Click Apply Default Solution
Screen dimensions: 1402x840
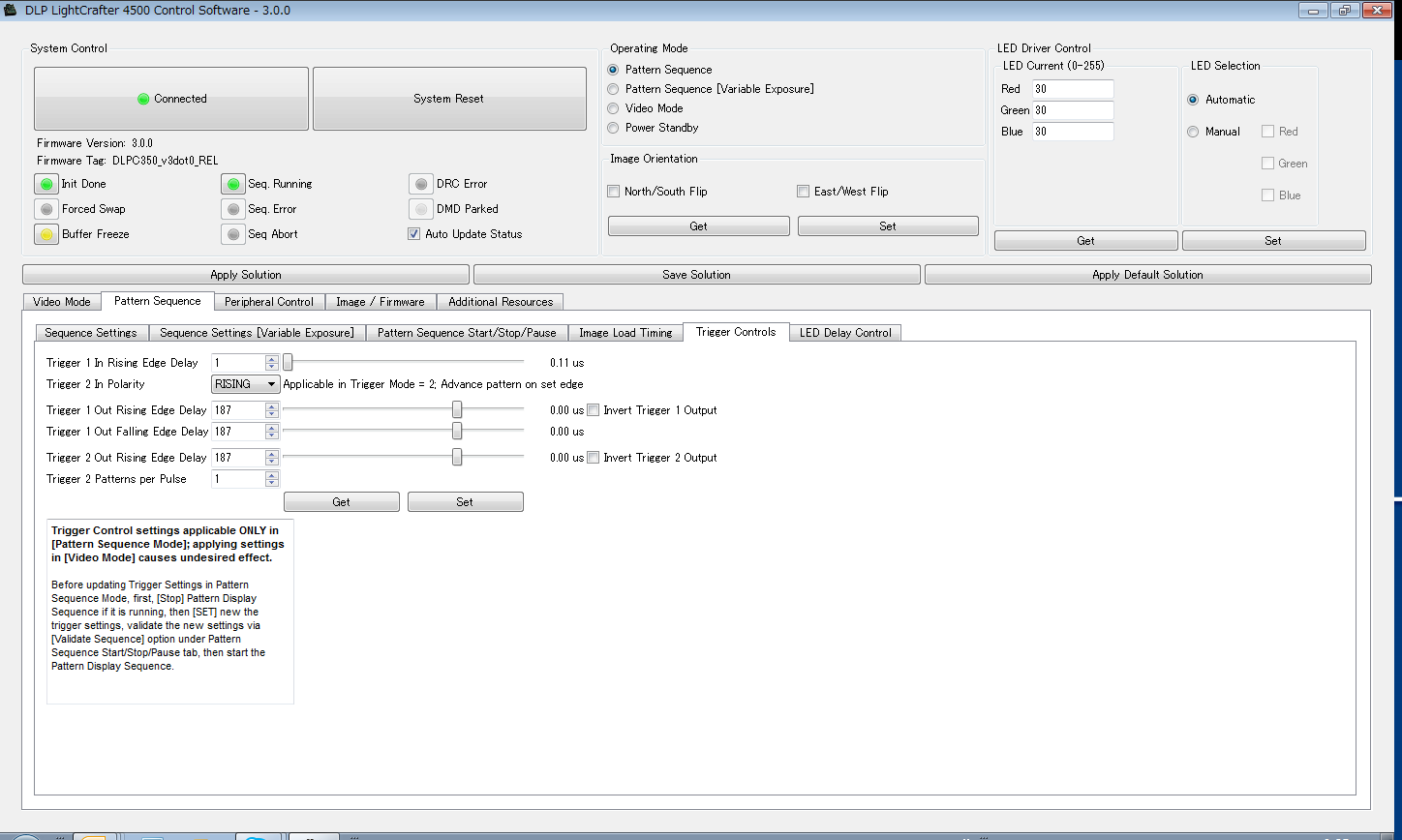pyautogui.click(x=1147, y=275)
